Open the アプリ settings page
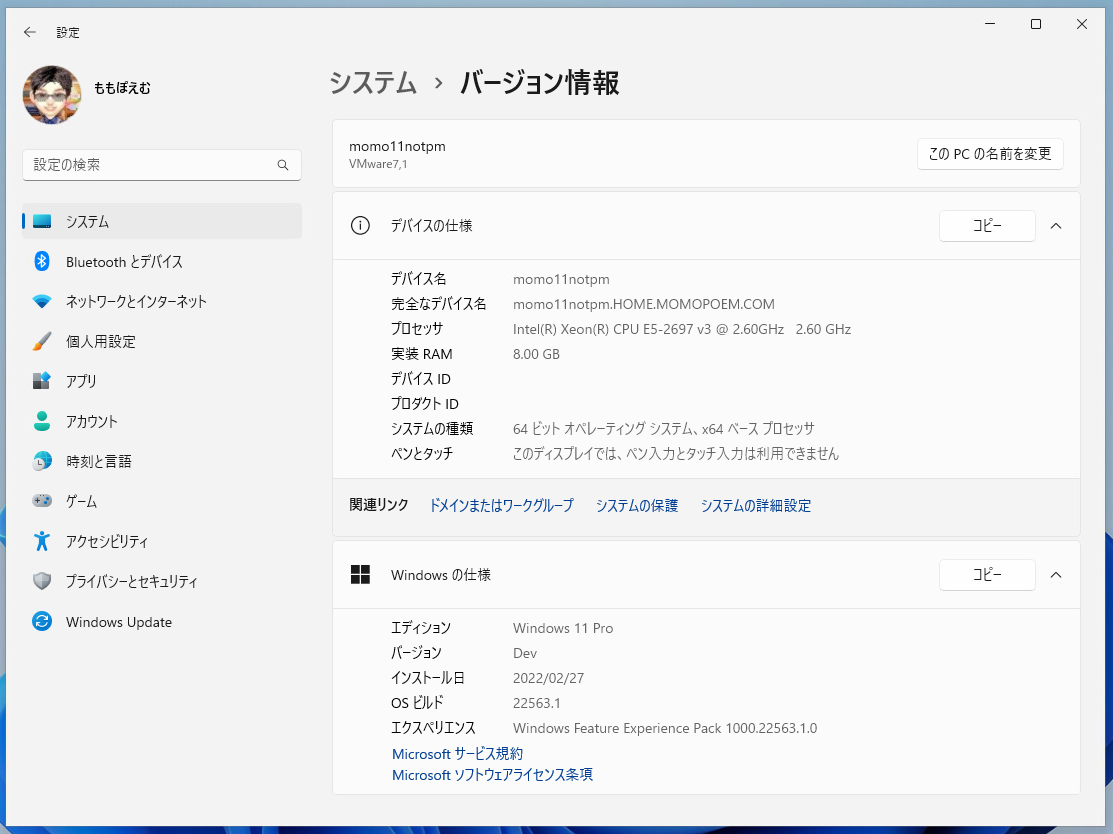The width and height of the screenshot is (1113, 834). click(81, 381)
